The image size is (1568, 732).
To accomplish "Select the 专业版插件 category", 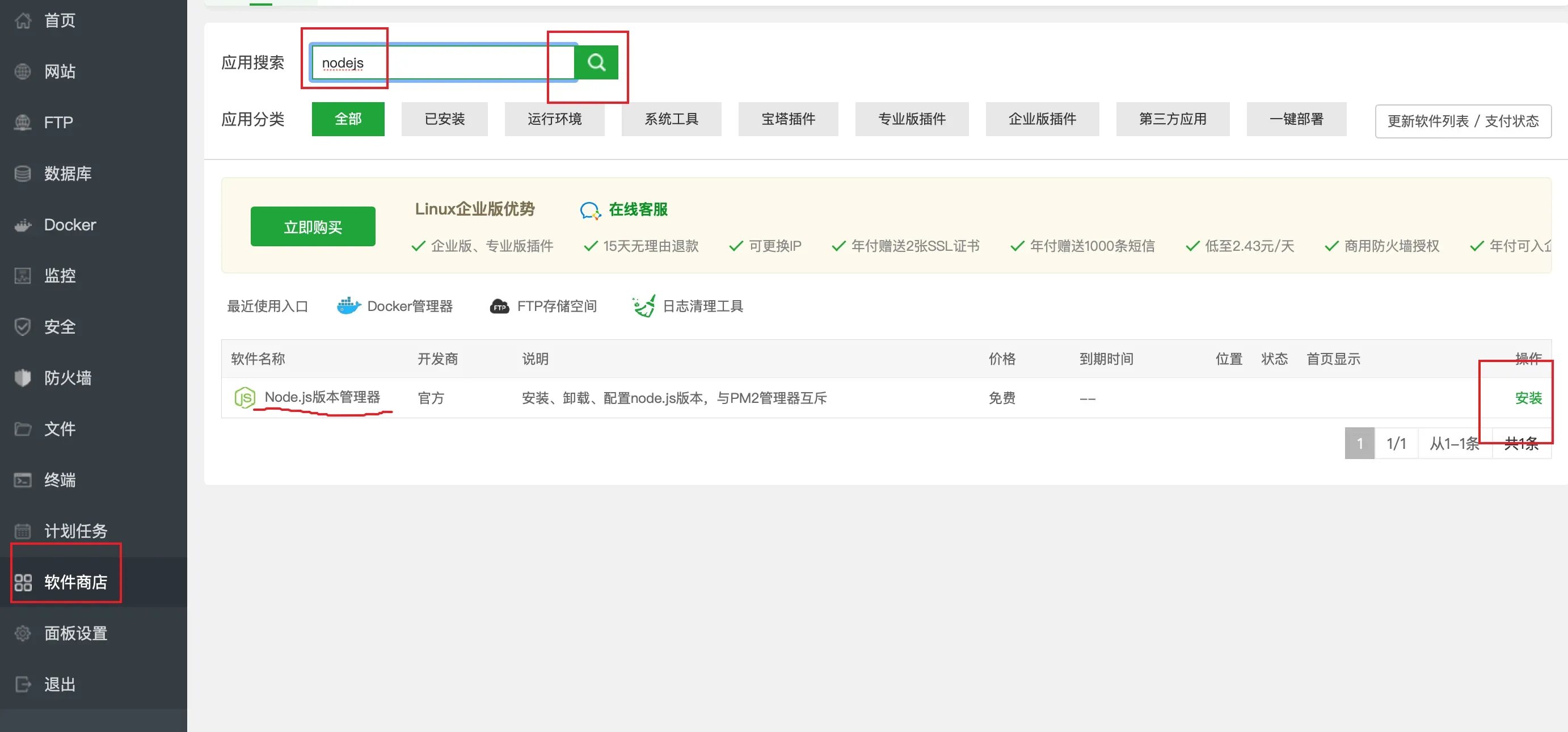I will tap(912, 119).
